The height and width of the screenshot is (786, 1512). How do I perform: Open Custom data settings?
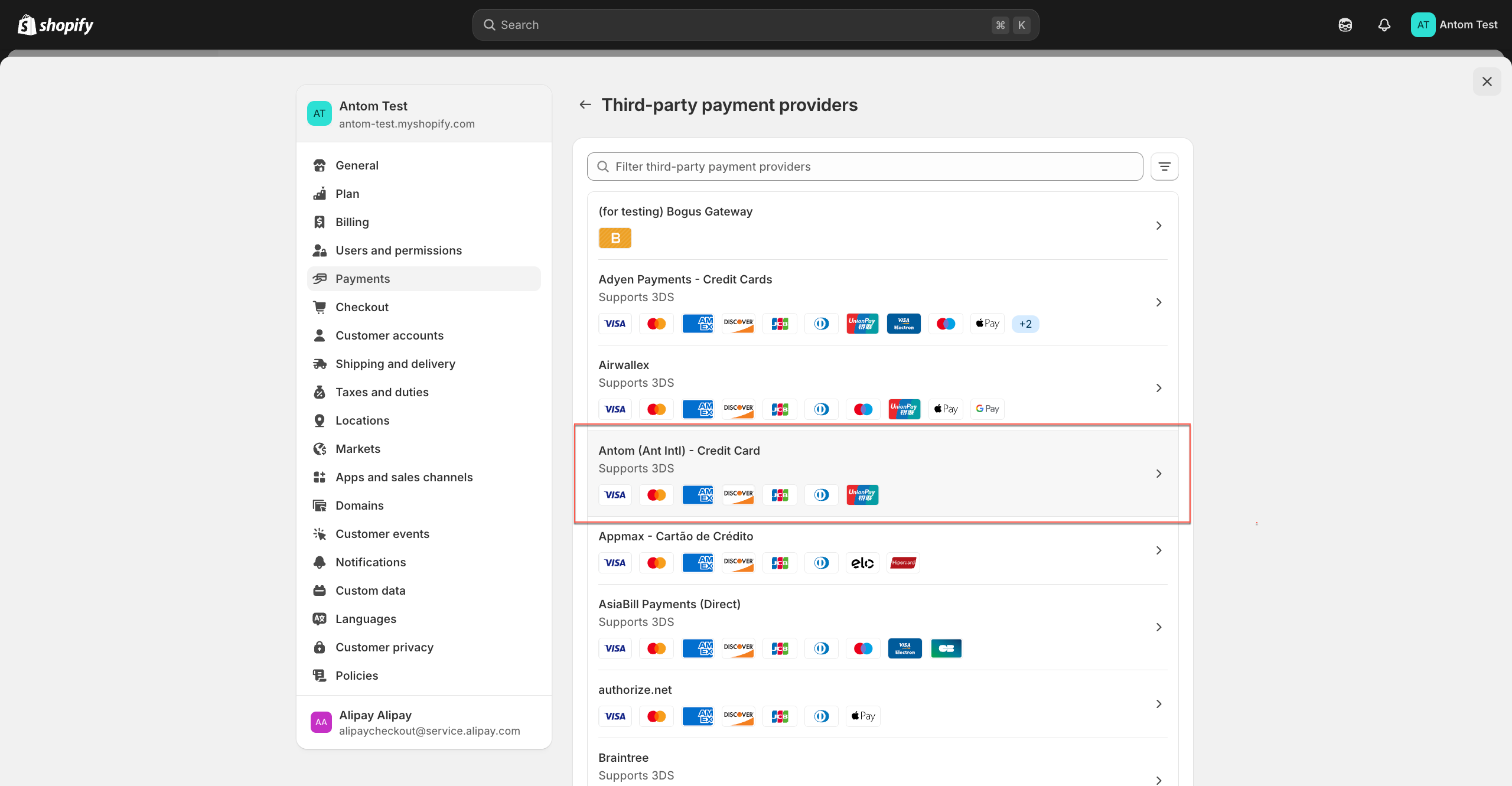tap(424, 591)
